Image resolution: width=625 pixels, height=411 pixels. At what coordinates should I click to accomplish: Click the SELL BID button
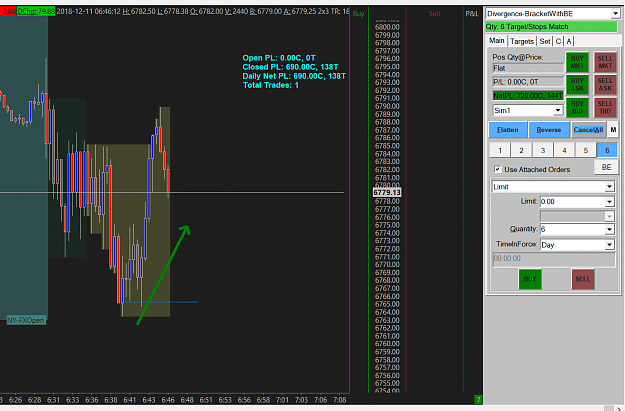click(605, 107)
